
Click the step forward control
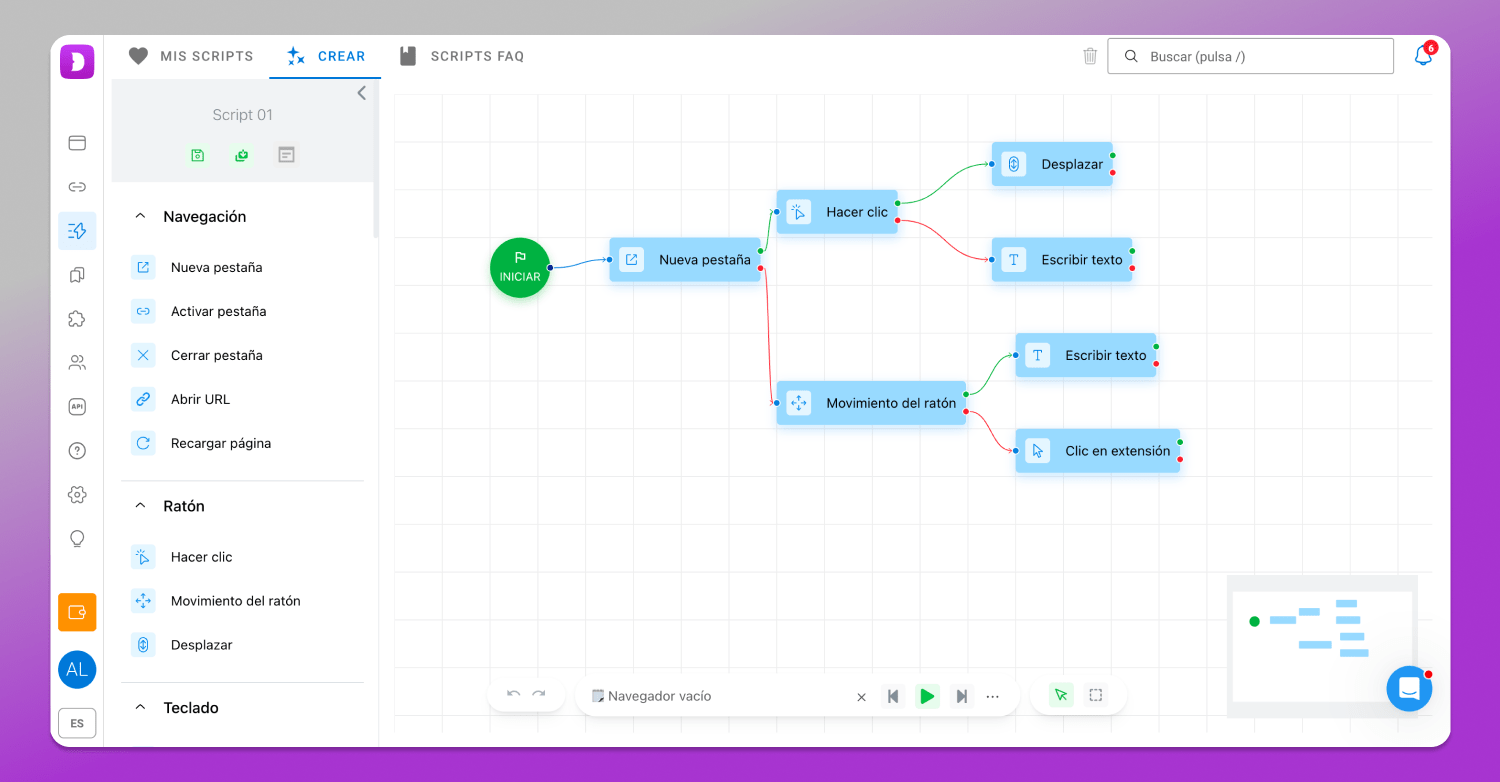point(961,696)
